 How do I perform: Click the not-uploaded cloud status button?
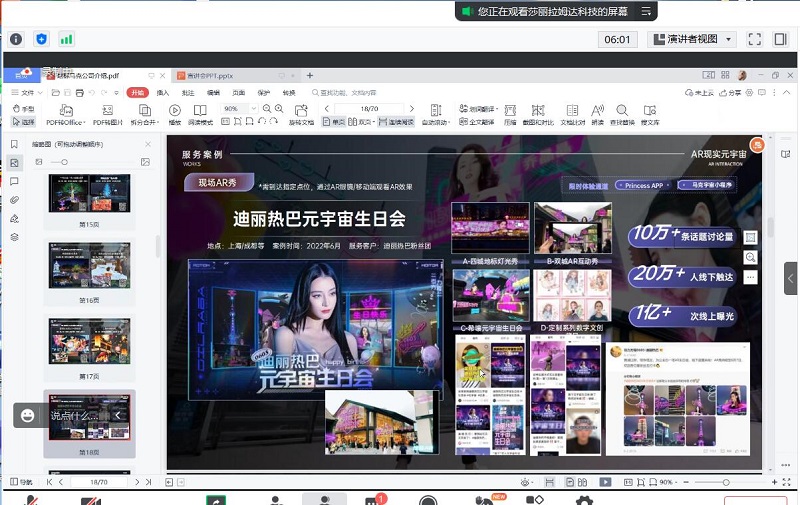tap(699, 92)
